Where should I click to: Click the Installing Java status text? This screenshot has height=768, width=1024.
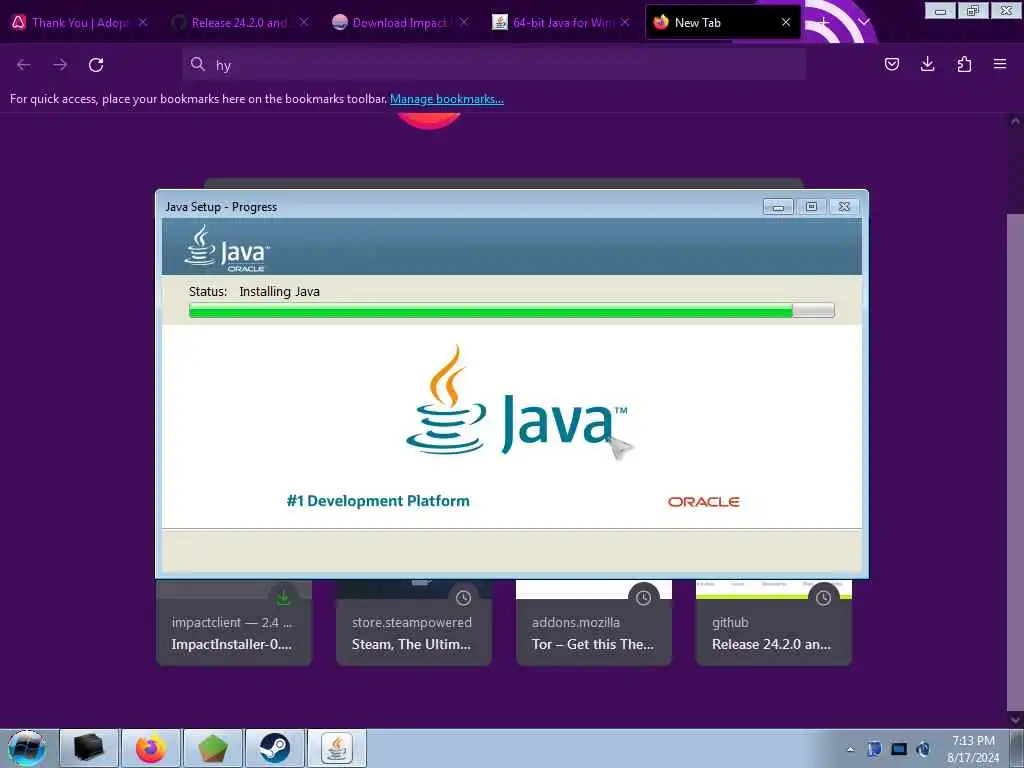coord(280,291)
